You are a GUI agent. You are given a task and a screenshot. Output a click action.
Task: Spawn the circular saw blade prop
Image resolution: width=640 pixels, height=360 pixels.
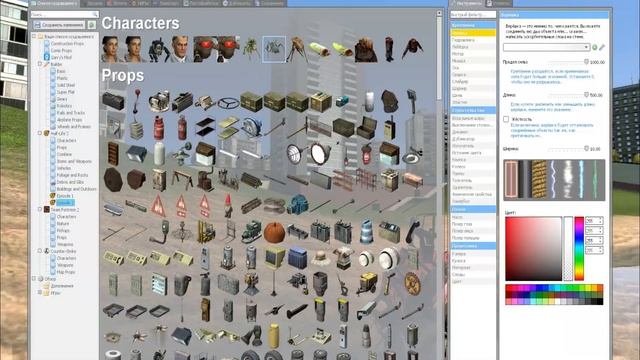[x=251, y=127]
